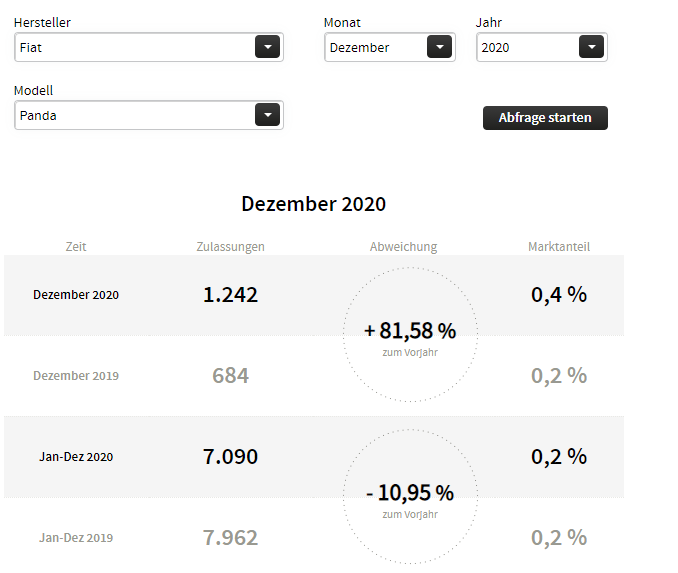Click the +81,58 % deviation circle
678x573 pixels.
pyautogui.click(x=410, y=335)
